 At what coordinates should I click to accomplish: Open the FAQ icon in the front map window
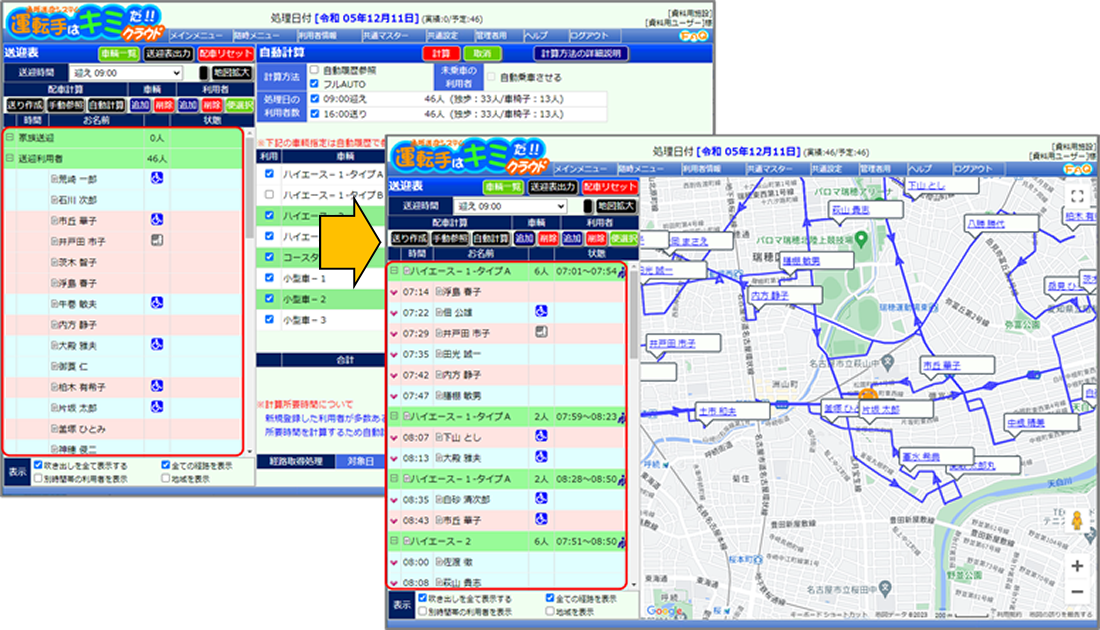tap(1078, 169)
